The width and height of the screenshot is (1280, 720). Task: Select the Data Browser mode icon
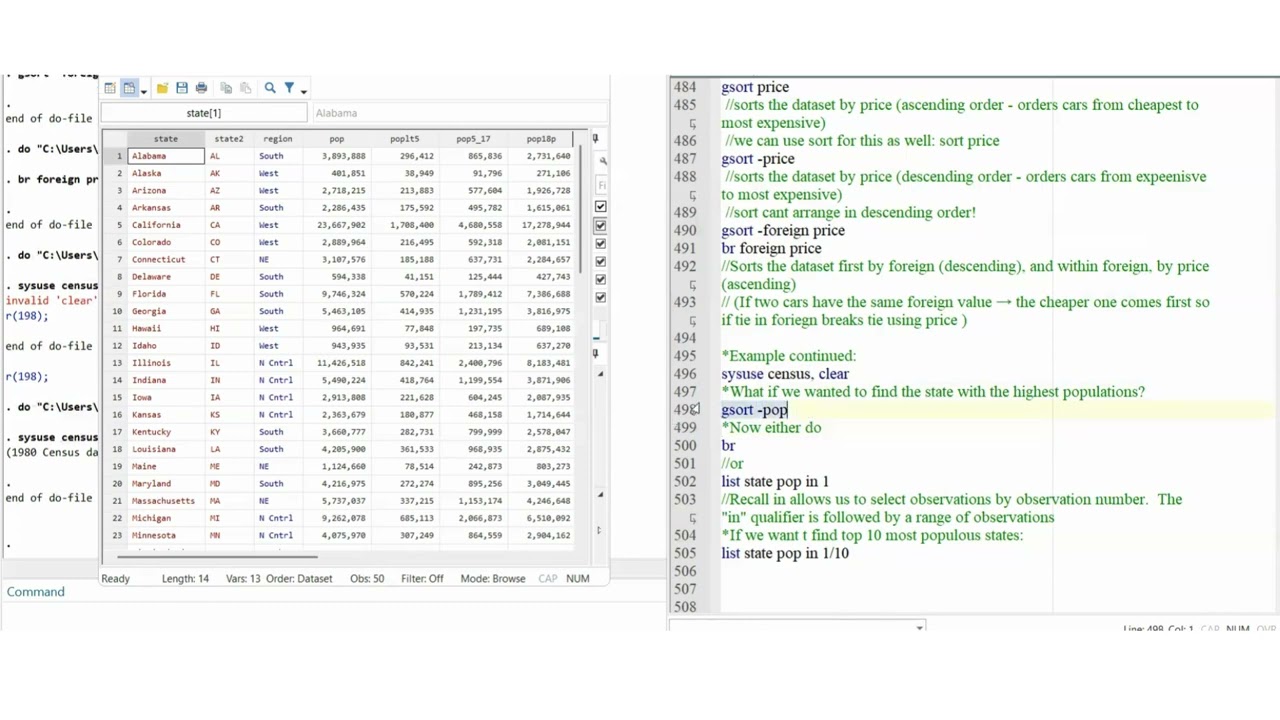click(x=129, y=88)
